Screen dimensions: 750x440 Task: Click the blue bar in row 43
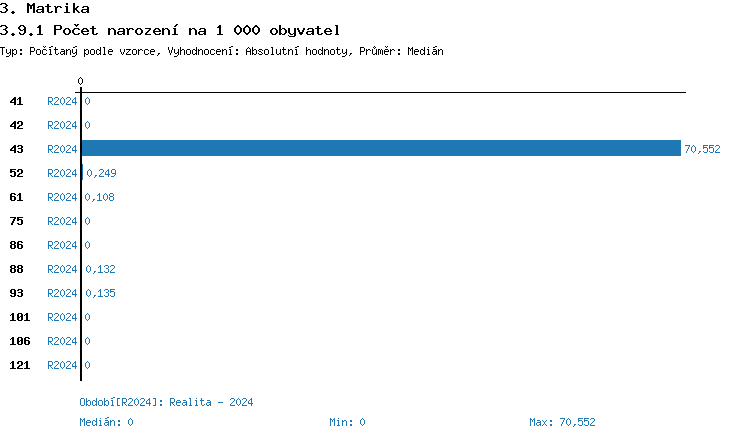tap(380, 149)
